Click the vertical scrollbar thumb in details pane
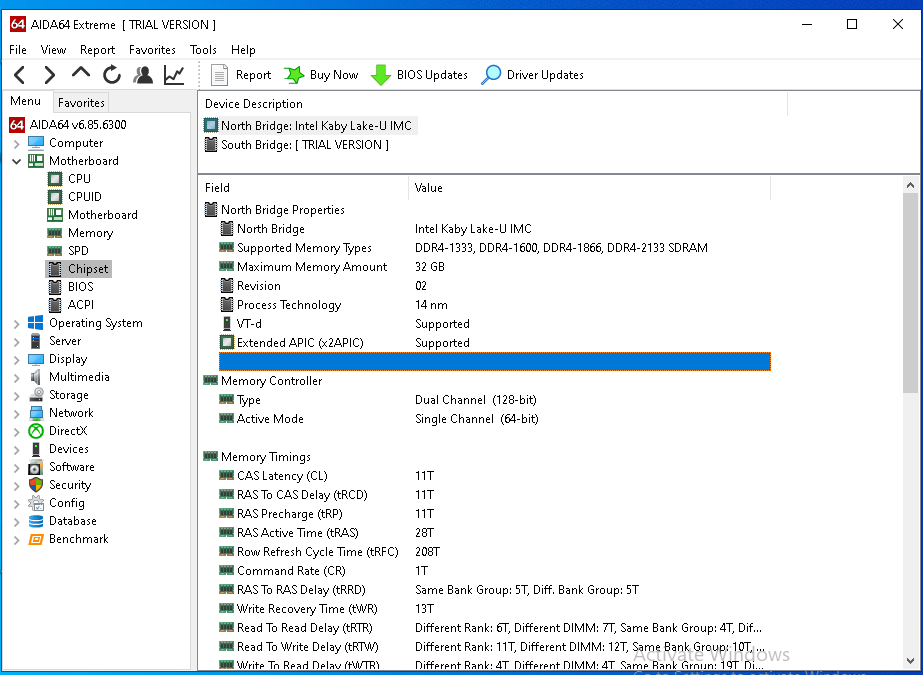The image size is (923, 675). coord(911,293)
